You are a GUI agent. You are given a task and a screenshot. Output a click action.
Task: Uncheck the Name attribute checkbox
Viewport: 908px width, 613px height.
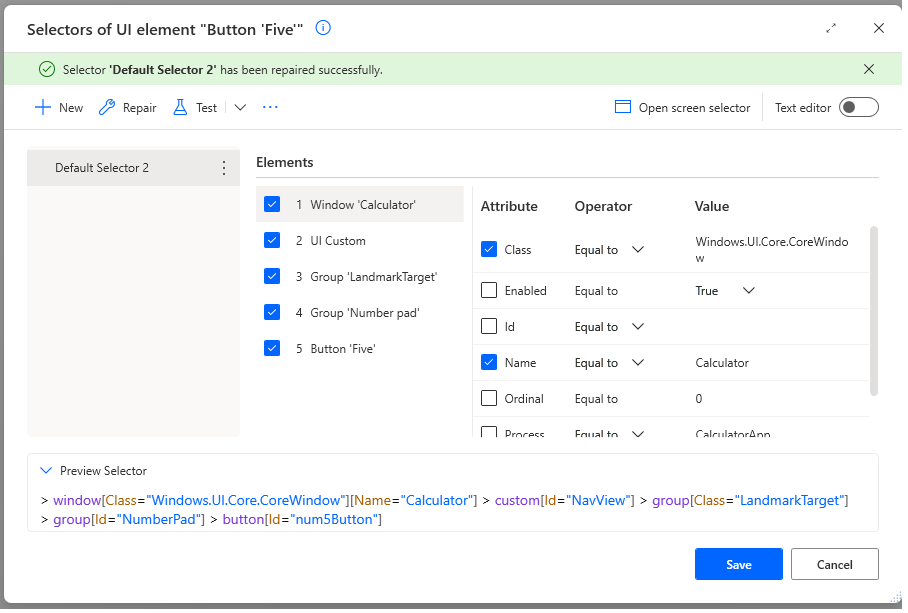click(489, 362)
